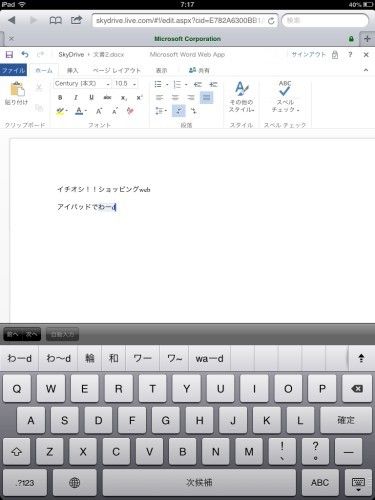Open the スペルチェック spell check dropdown
Viewport: 375px width, 500px height.
[285, 97]
